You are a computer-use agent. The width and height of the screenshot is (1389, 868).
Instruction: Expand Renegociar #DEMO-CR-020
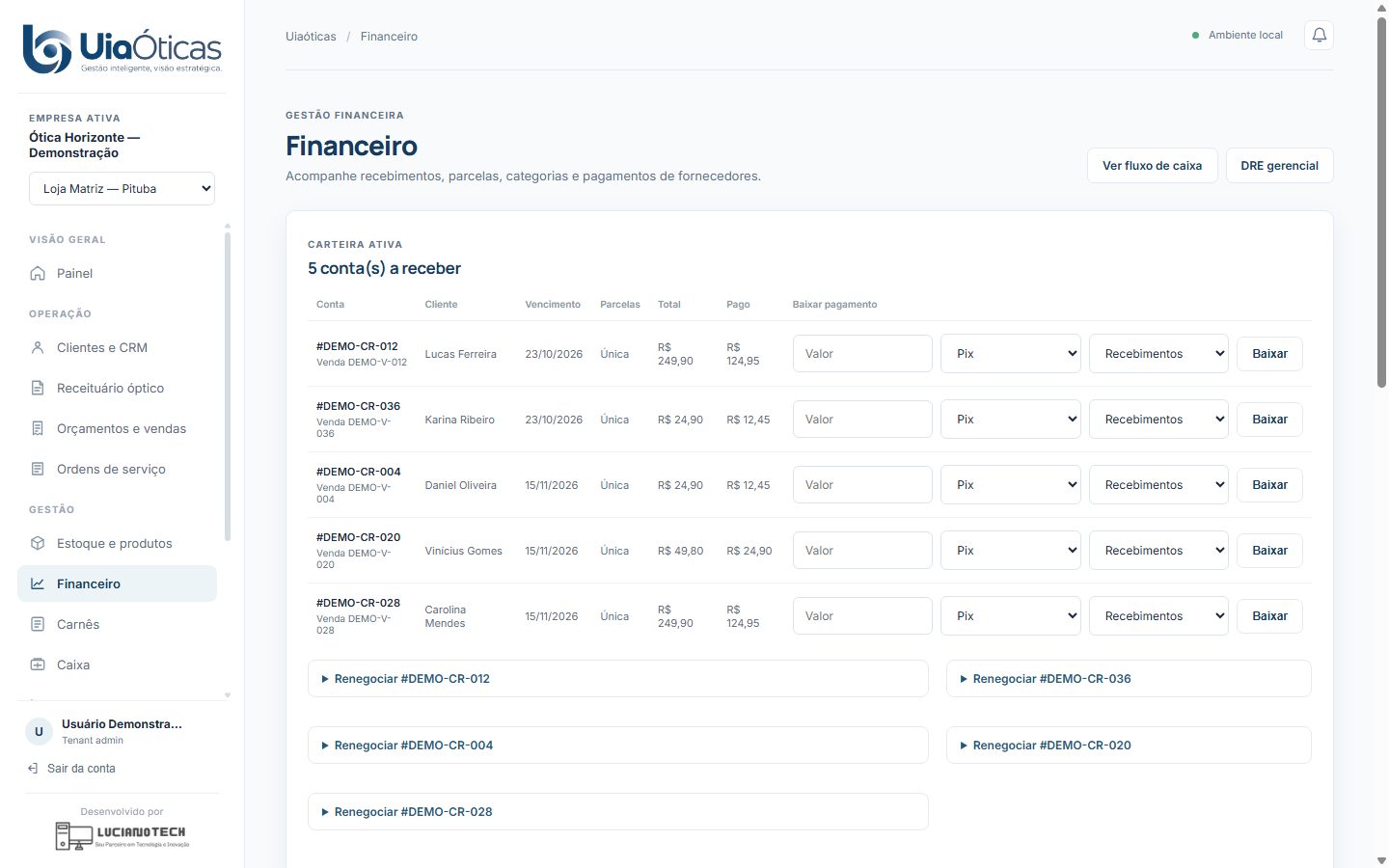click(x=1129, y=746)
